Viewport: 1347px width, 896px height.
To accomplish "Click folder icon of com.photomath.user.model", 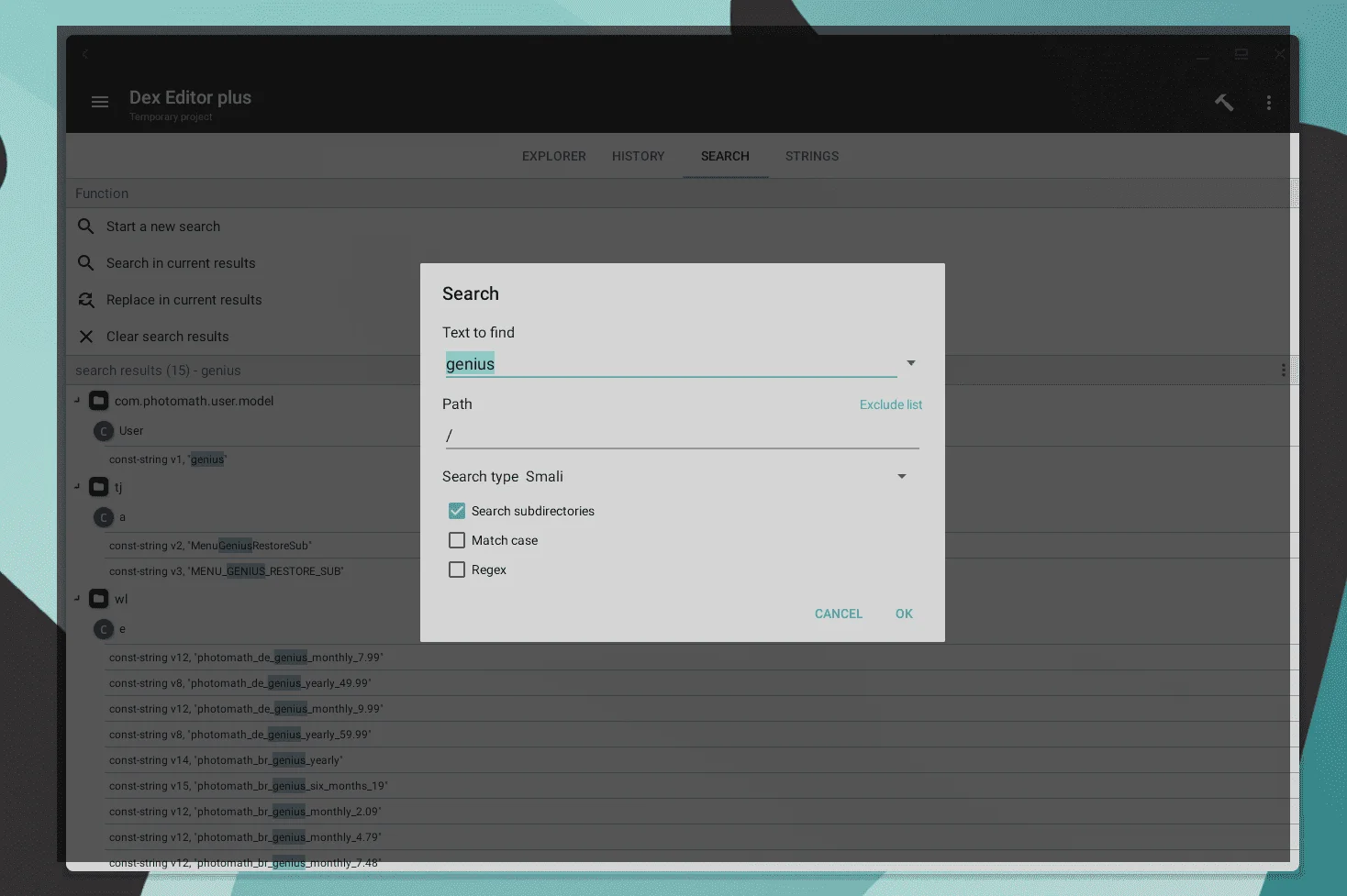I will 99,401.
